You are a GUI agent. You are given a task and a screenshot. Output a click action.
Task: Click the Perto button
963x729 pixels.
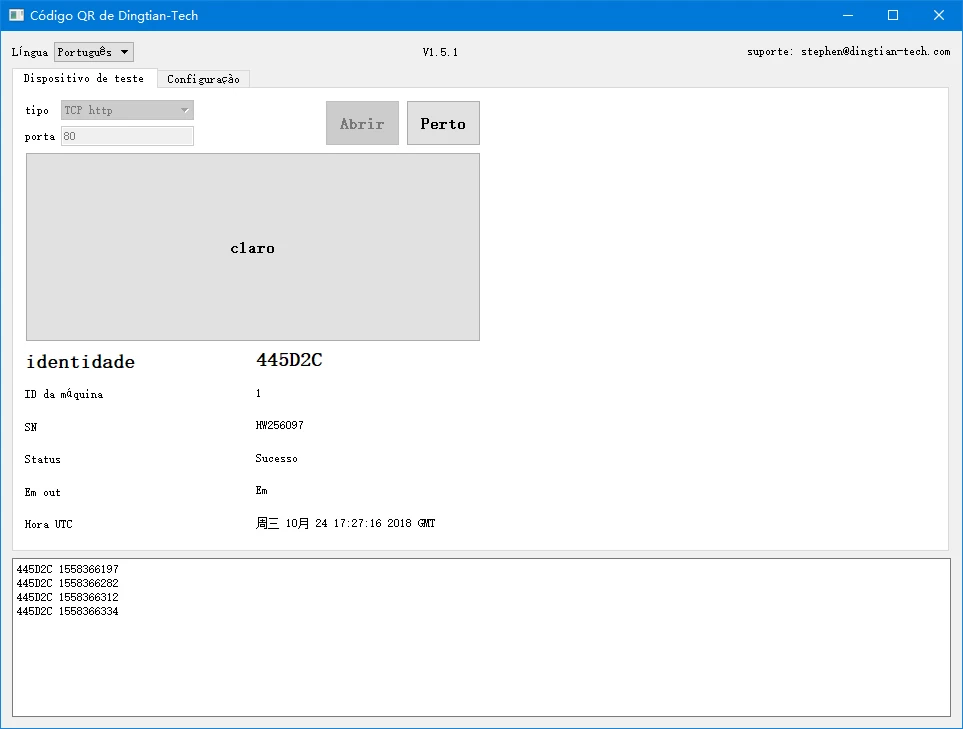point(443,123)
